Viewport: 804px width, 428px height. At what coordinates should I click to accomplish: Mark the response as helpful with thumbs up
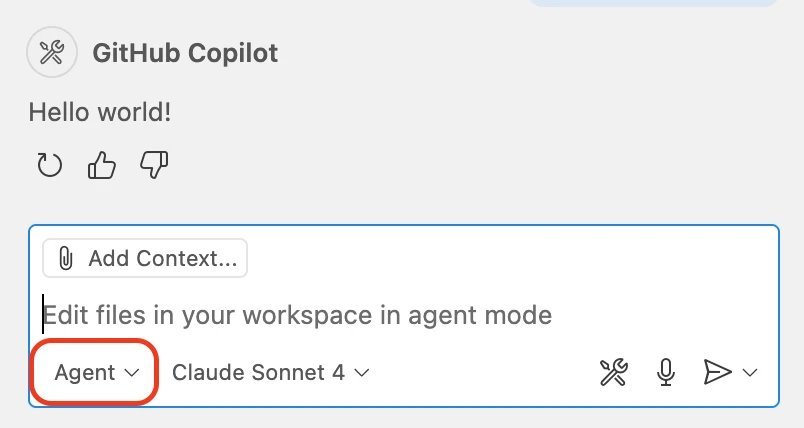(102, 165)
